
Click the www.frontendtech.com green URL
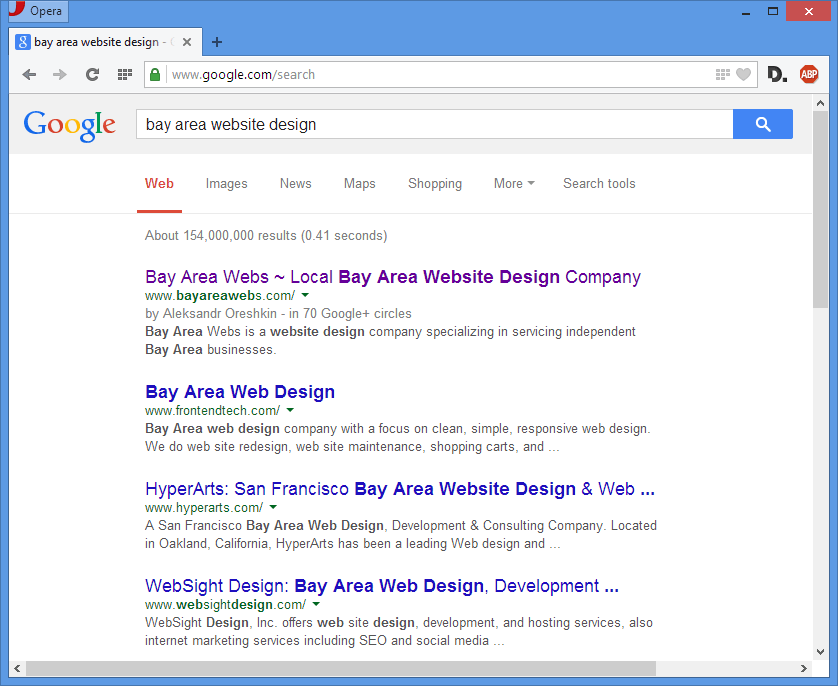(212, 411)
